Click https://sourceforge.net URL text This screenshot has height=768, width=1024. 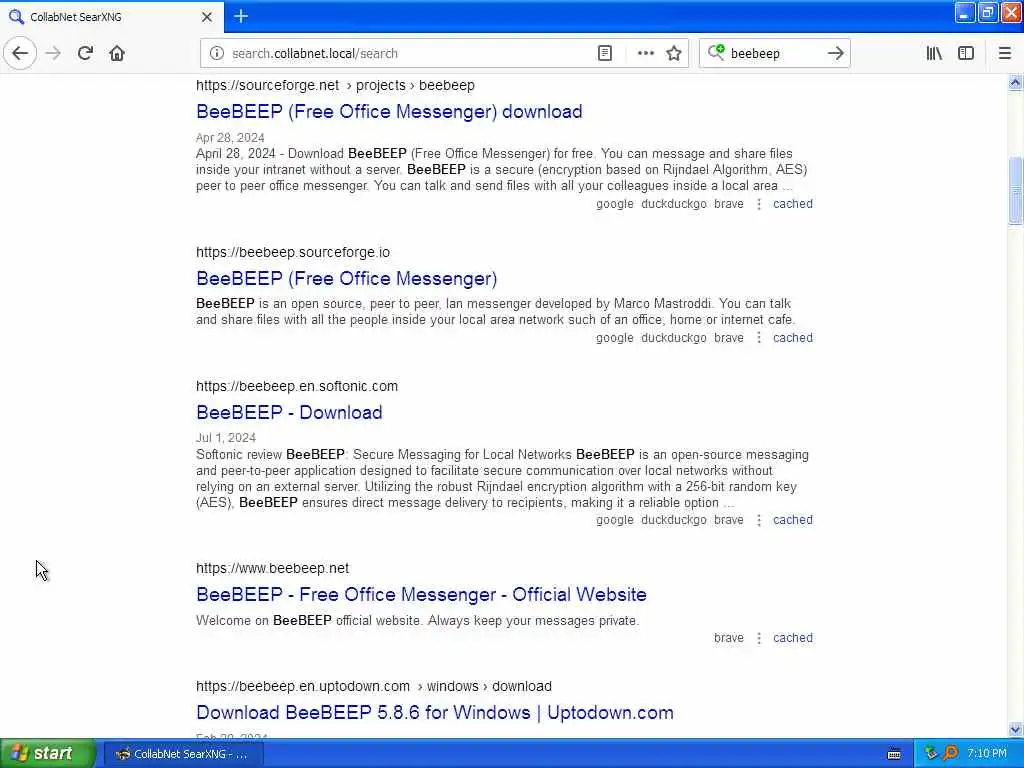[267, 86]
